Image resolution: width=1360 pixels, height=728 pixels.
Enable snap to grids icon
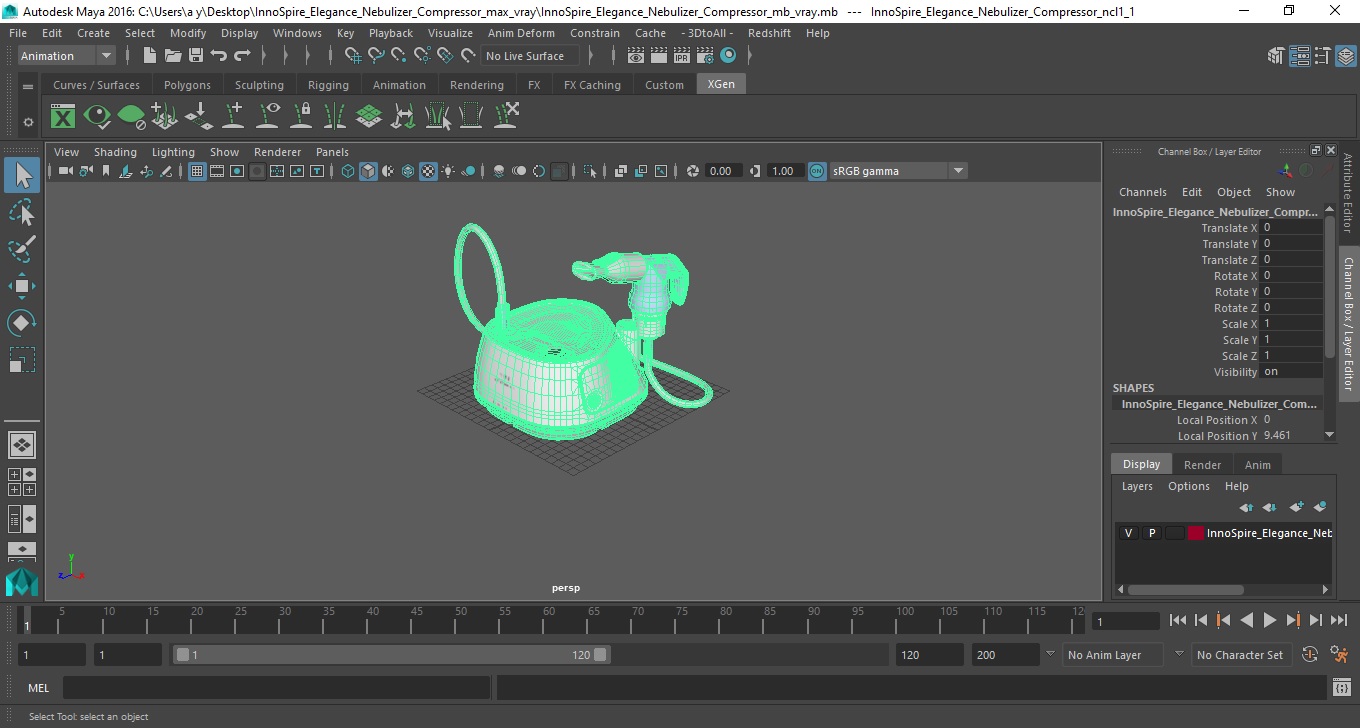point(353,56)
